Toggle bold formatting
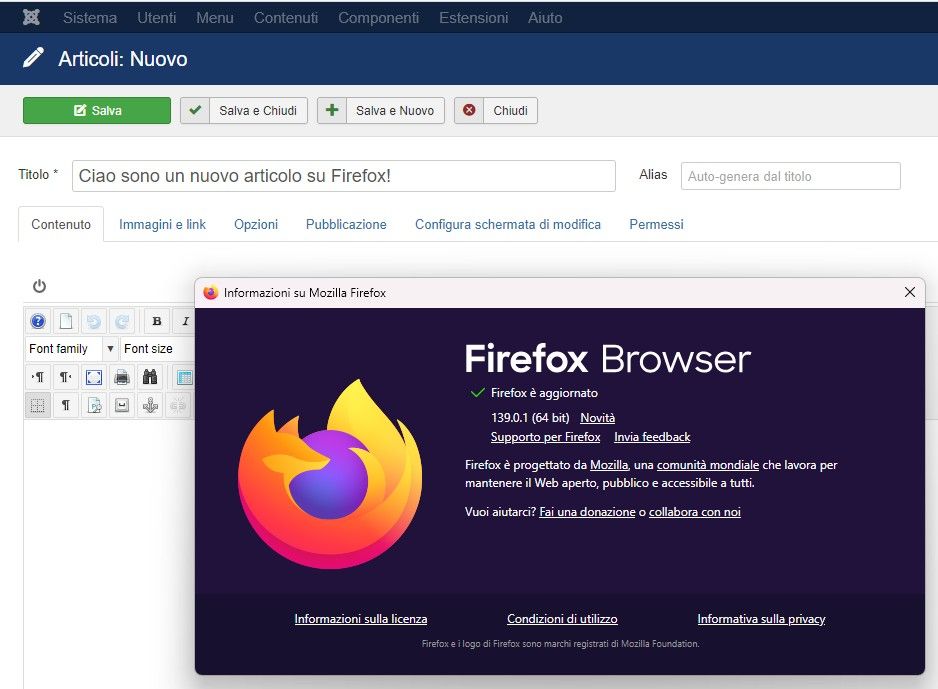Image resolution: width=938 pixels, height=689 pixels. click(x=157, y=322)
